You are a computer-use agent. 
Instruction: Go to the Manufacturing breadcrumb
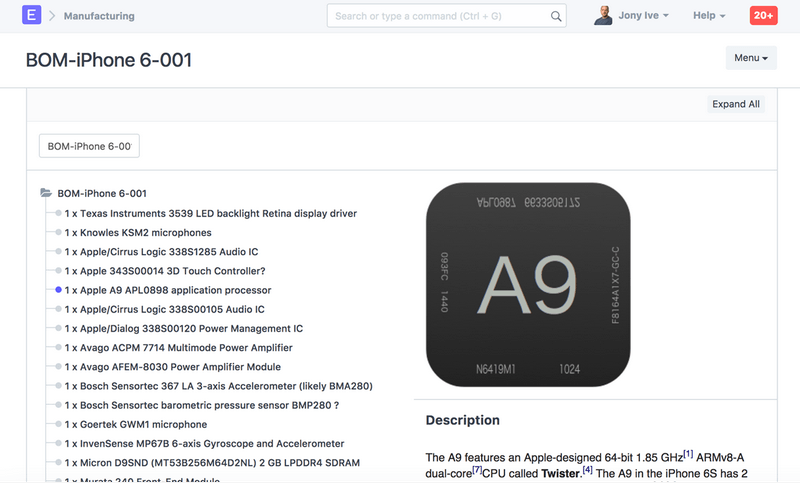100,16
